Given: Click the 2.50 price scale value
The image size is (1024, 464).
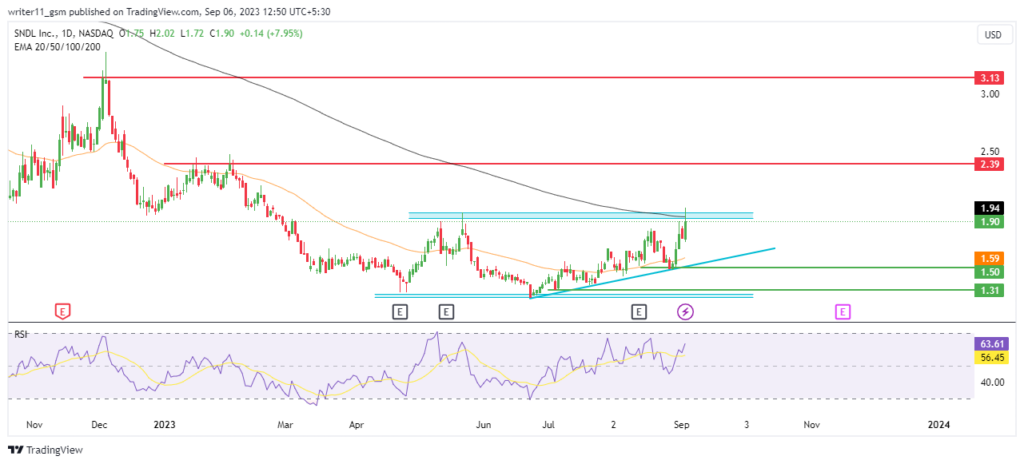Looking at the screenshot, I should [990, 151].
